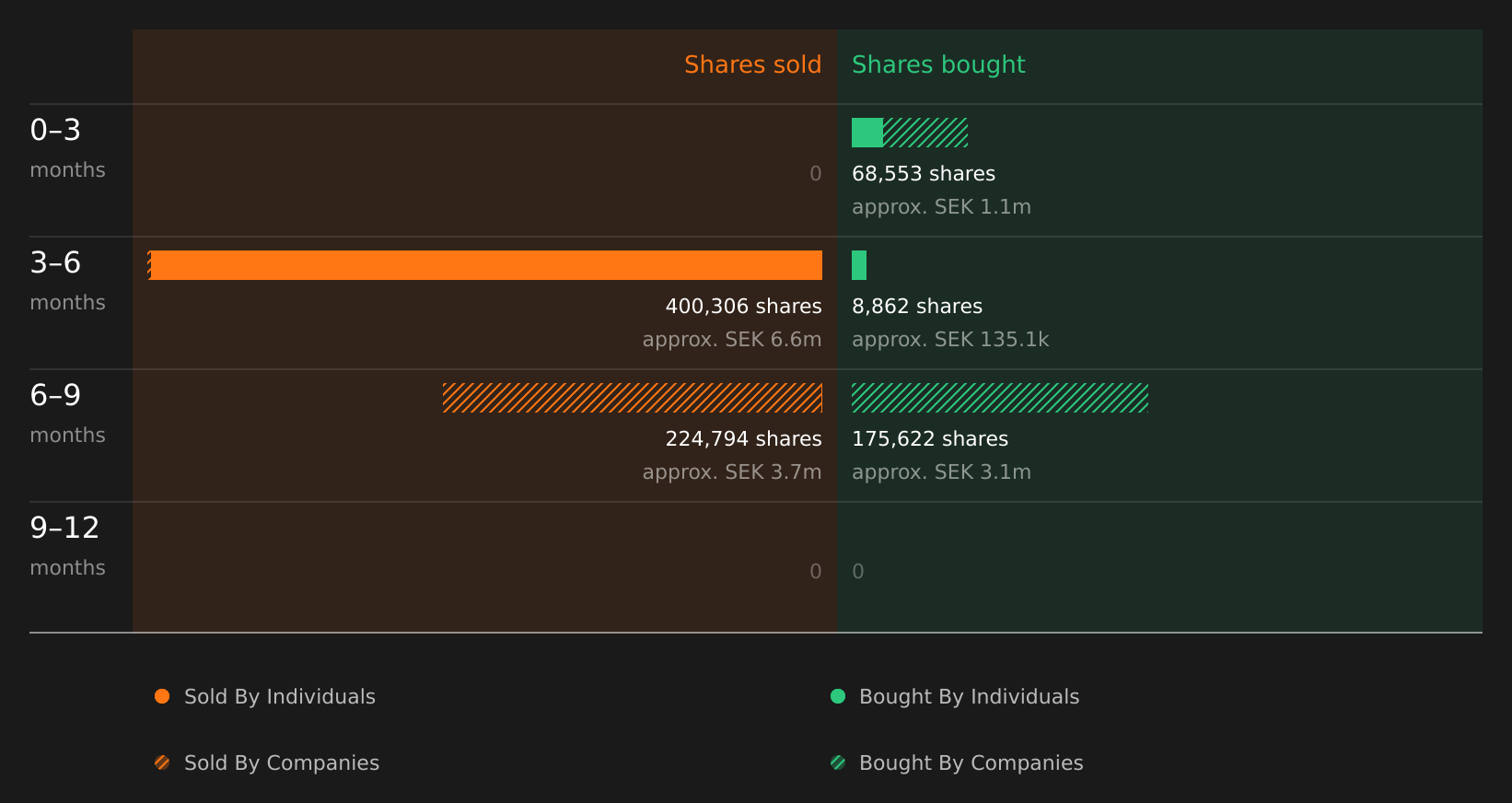Viewport: 1512px width, 803px height.
Task: Click the Sold By Companies striped legend icon
Action: 162,762
